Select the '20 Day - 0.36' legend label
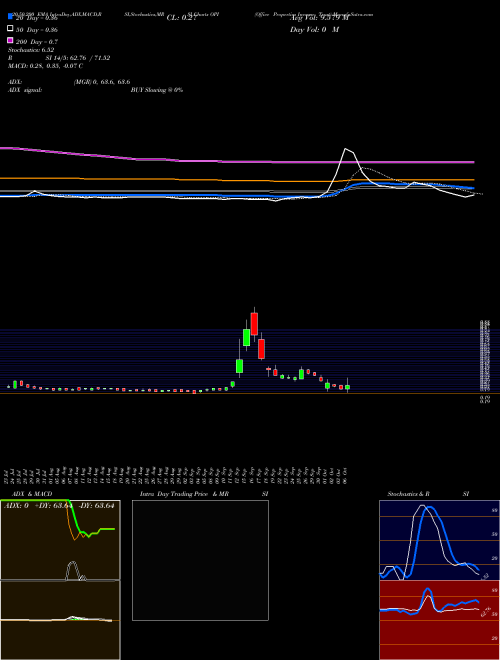500x660 pixels. click(x=37, y=18)
